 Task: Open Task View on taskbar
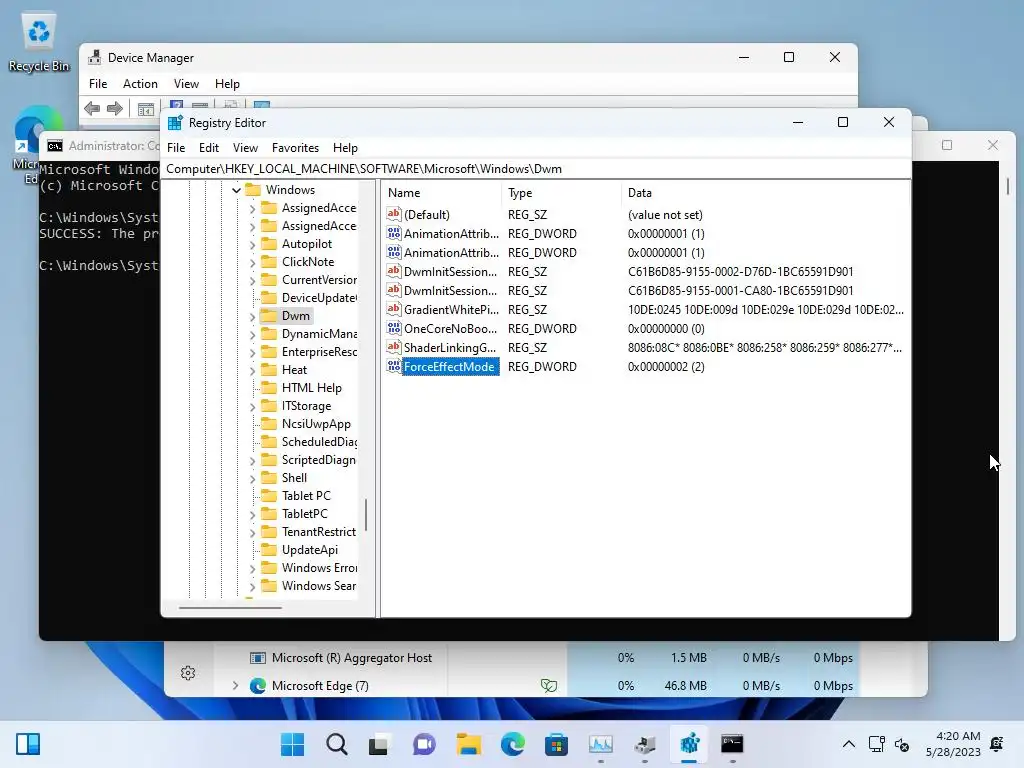[x=380, y=744]
